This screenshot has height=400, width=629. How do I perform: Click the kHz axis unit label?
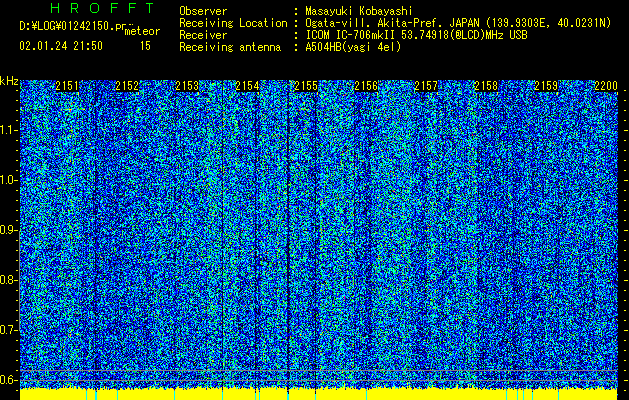(9, 81)
